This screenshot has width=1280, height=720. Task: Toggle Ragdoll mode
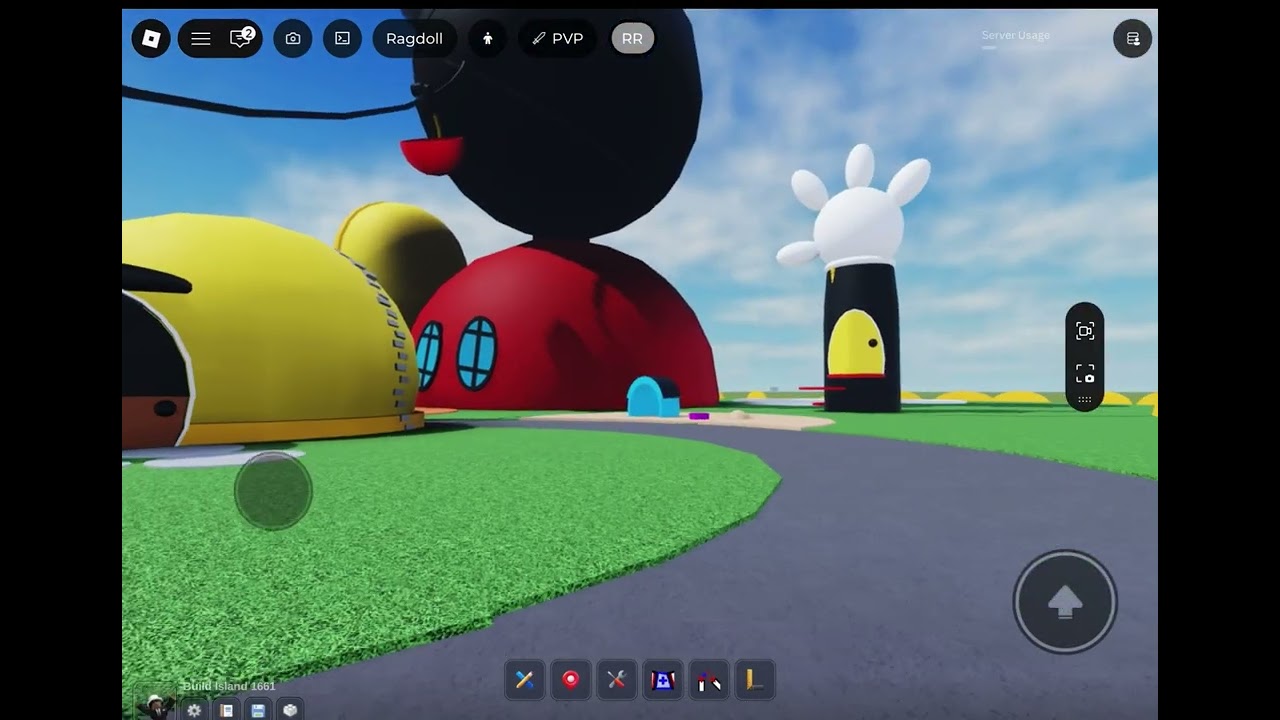tap(414, 38)
